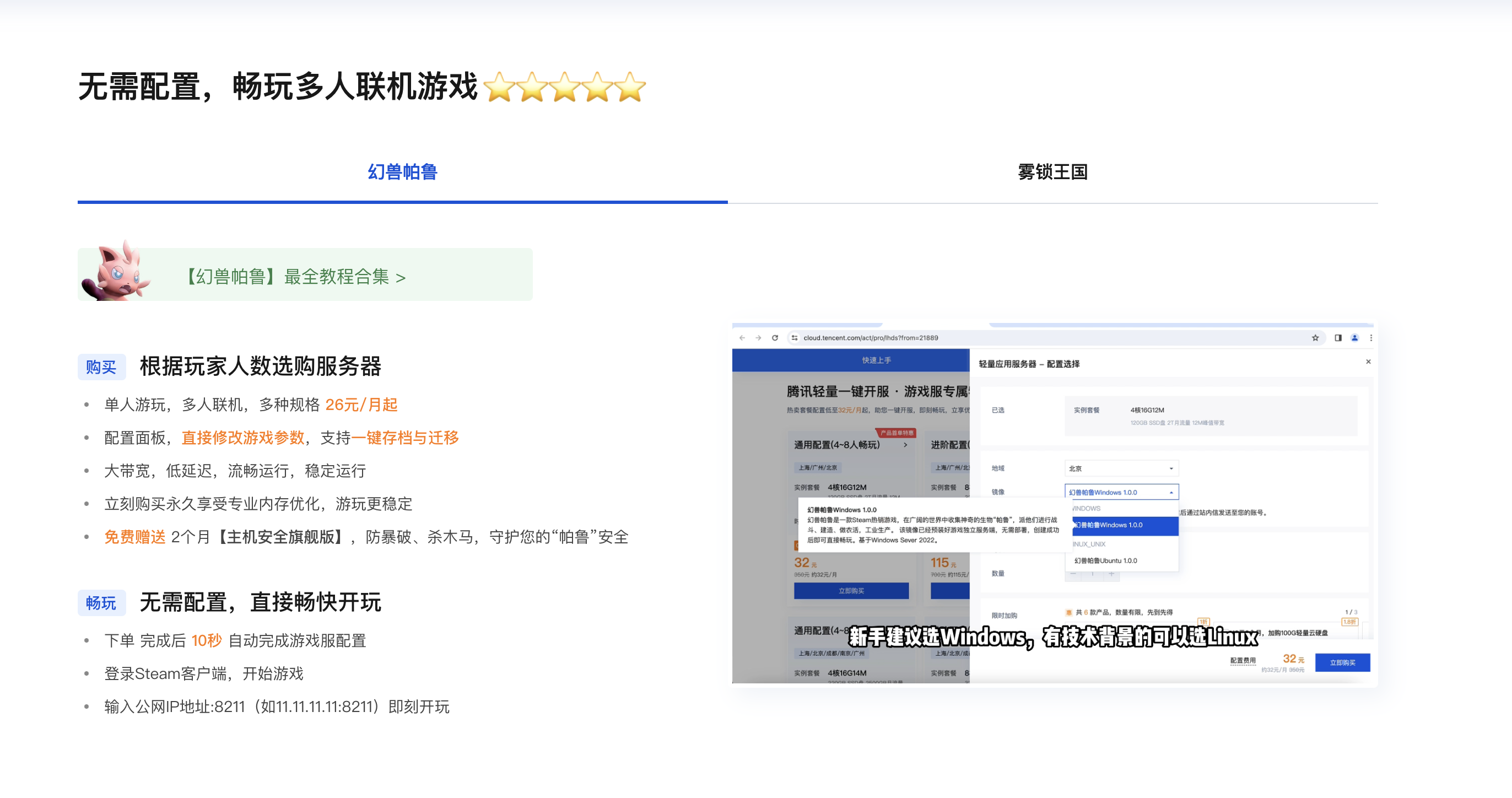The image size is (1512, 798).
Task: Click the 1 / 3 page indicator in 限时加购
Action: (x=1351, y=612)
